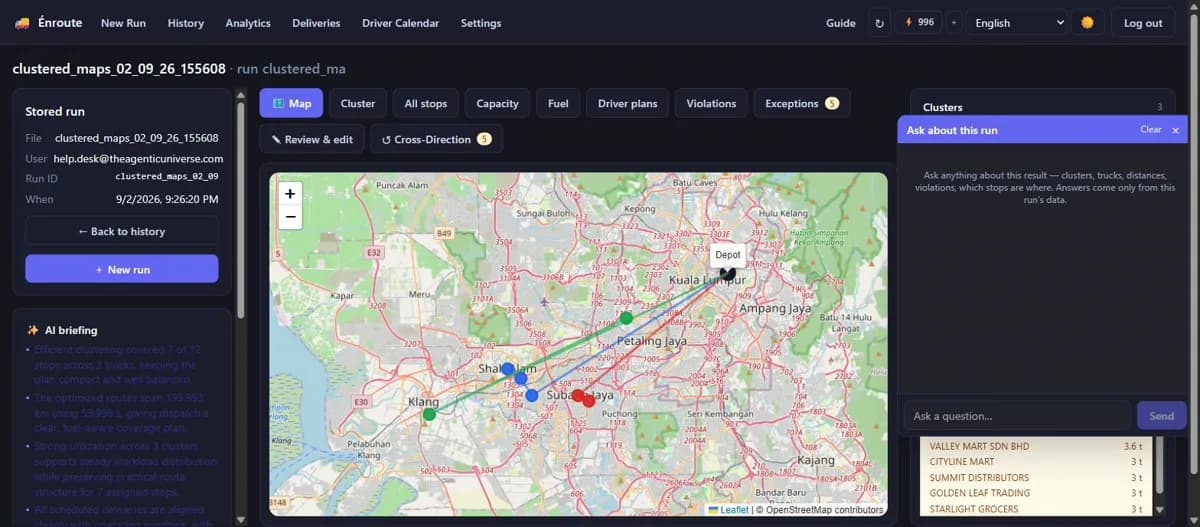This screenshot has width=1200, height=527.
Task: Open the Exceptions tab with badge 5
Action: [x=801, y=103]
